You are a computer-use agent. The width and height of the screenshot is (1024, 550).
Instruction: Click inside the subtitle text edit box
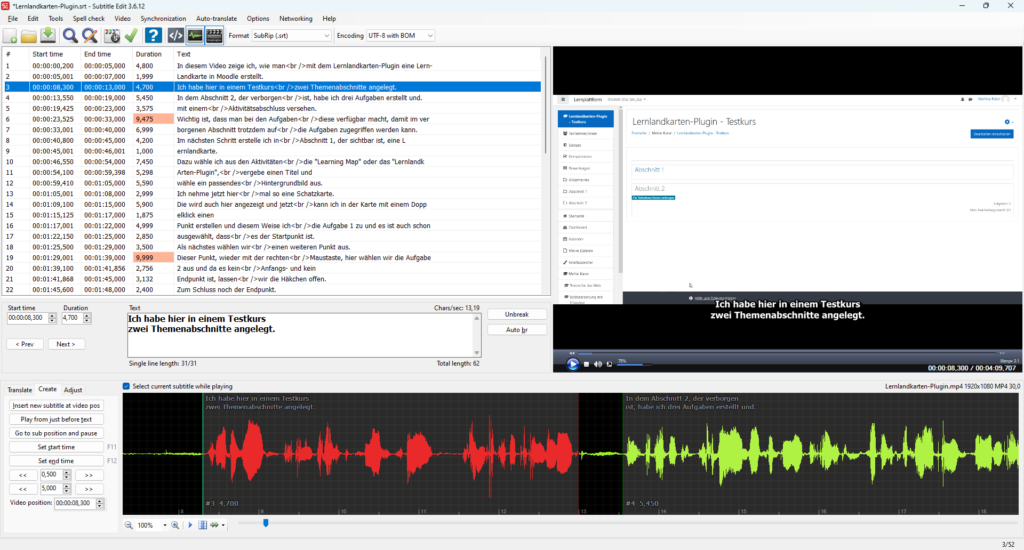coord(300,335)
